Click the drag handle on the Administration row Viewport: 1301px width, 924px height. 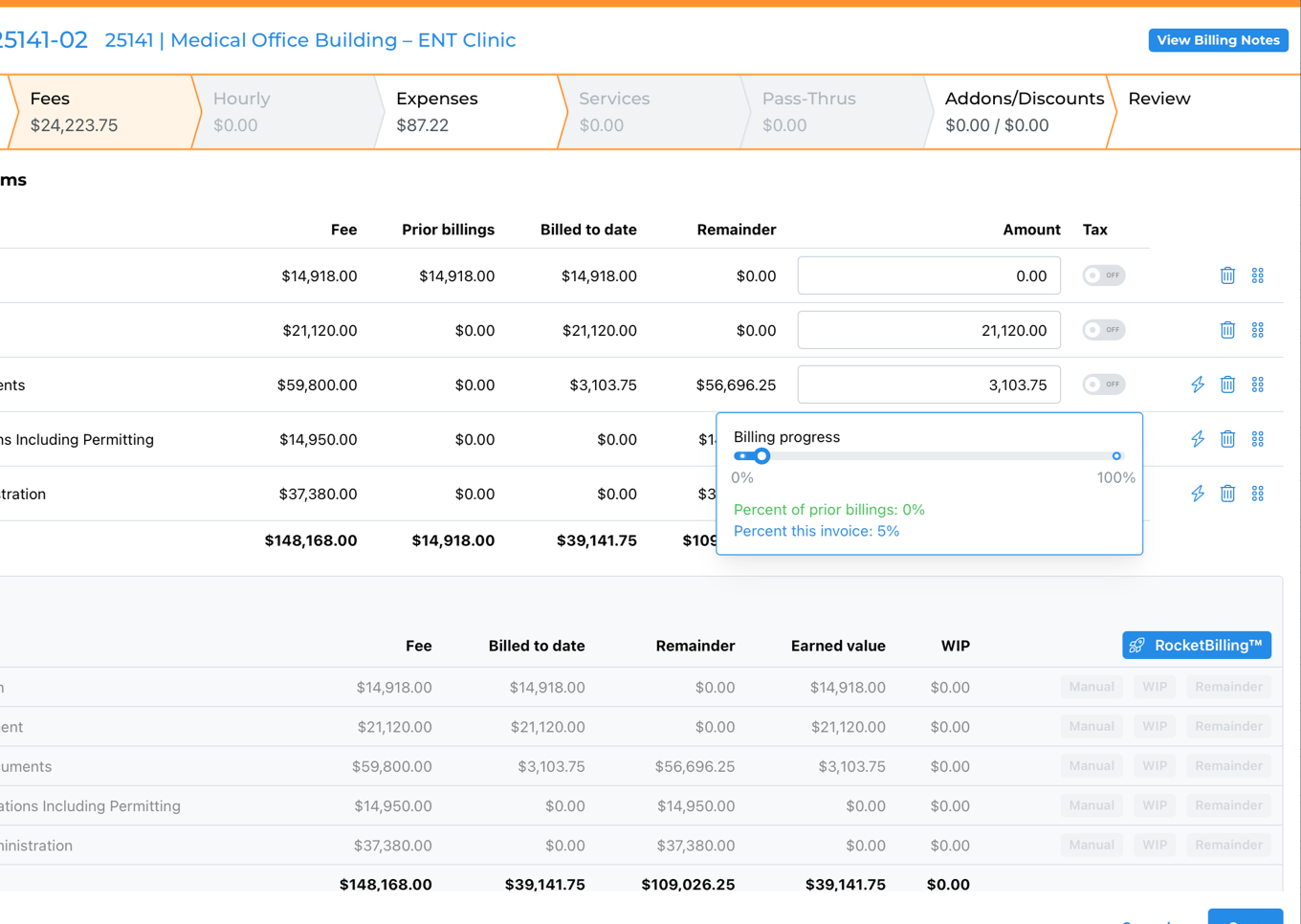[x=1258, y=494]
